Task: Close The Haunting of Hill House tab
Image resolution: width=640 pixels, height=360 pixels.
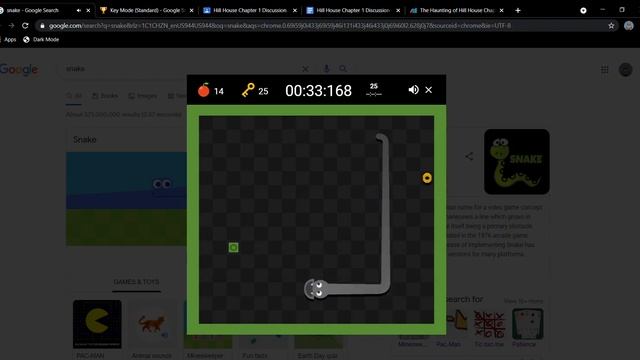Action: coord(501,11)
